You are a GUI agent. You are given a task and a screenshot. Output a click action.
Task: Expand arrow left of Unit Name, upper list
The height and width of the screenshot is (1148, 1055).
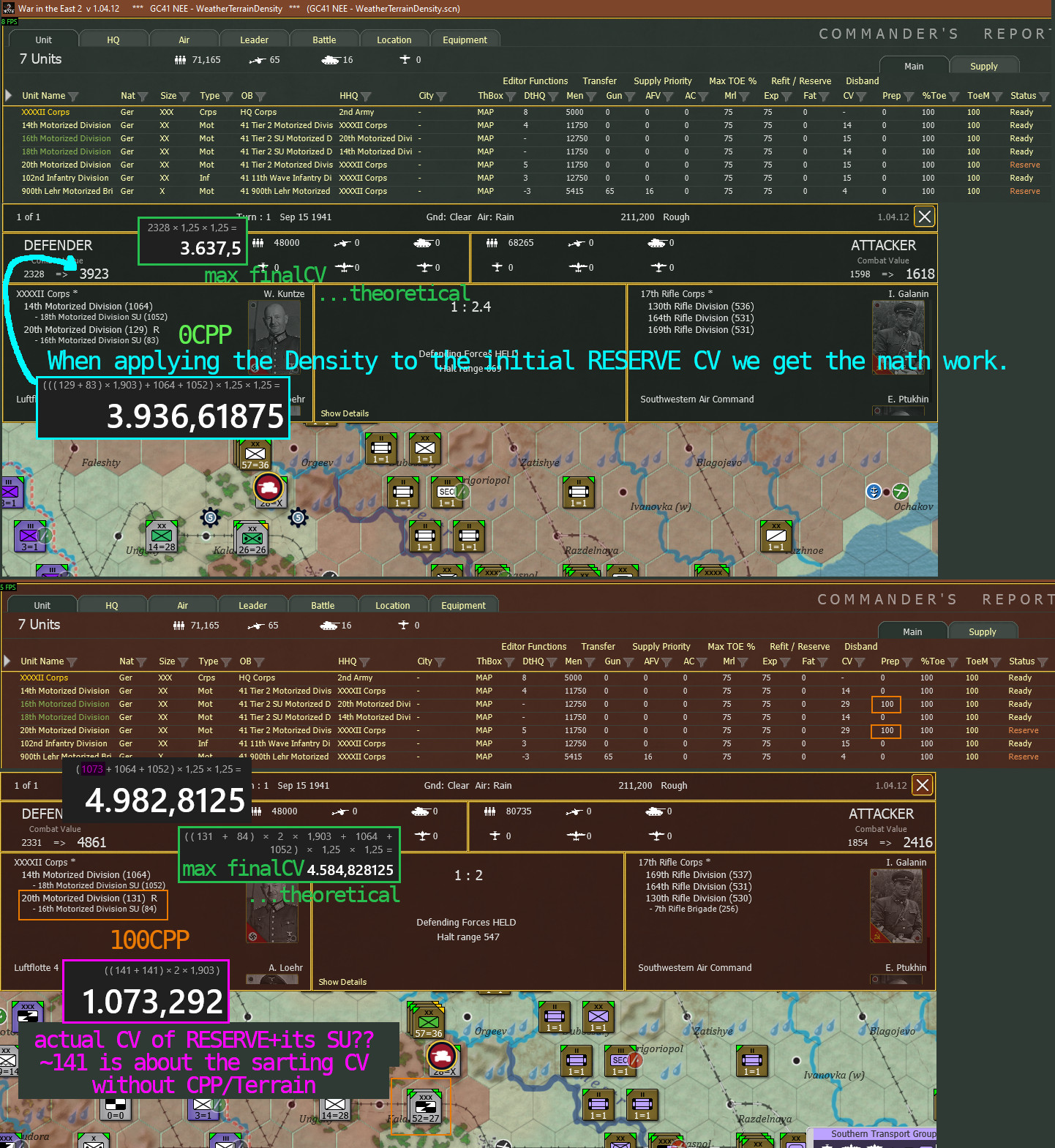point(9,95)
